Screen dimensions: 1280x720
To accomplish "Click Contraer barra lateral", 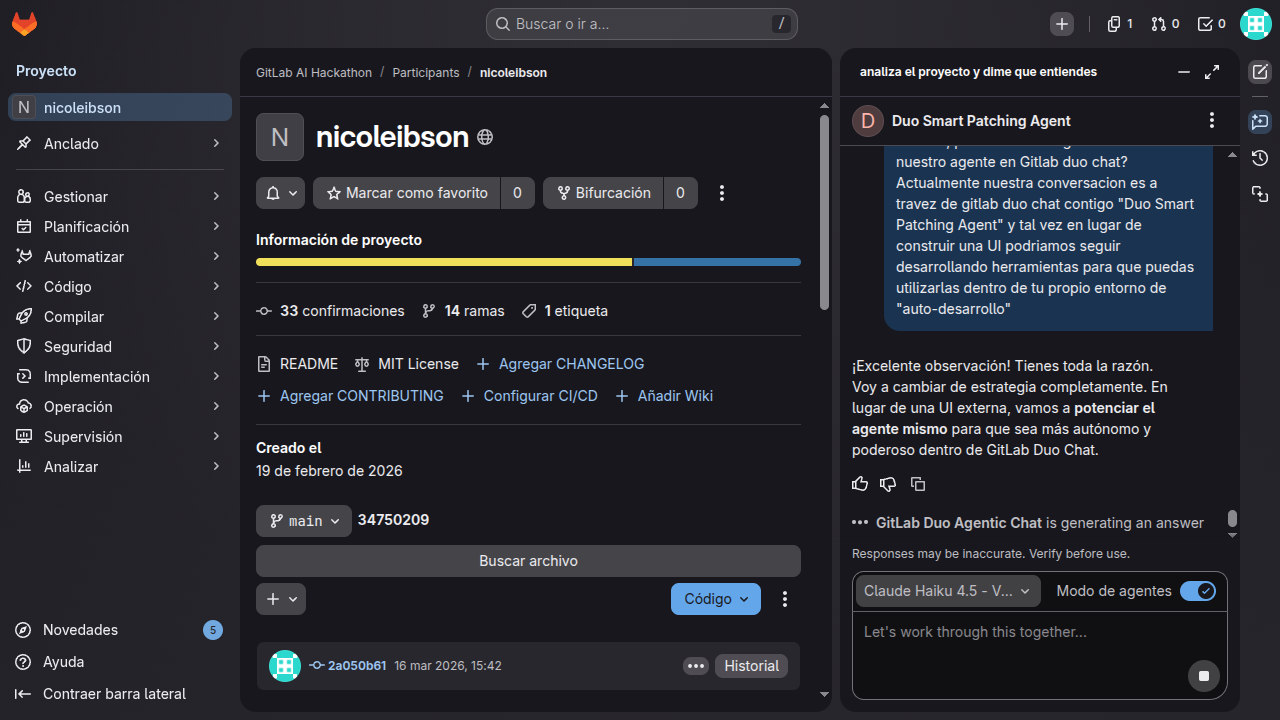I will tap(120, 694).
